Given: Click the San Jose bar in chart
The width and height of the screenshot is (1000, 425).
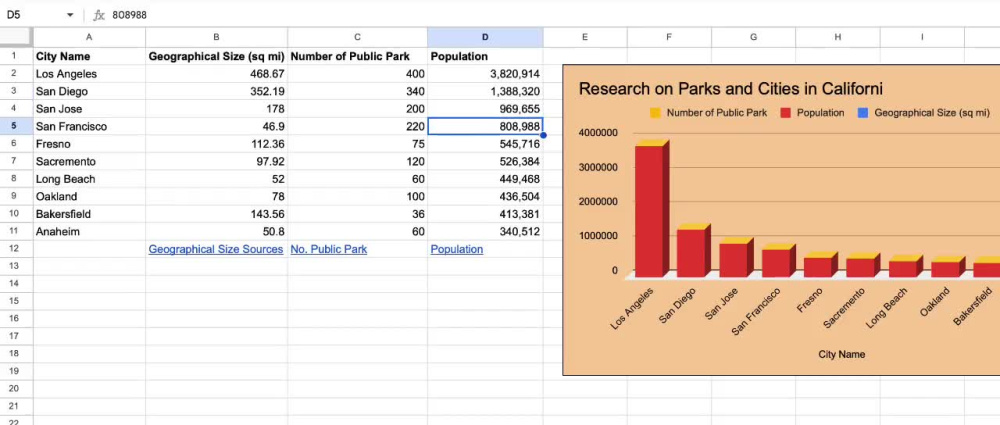Looking at the screenshot, I should (x=737, y=258).
